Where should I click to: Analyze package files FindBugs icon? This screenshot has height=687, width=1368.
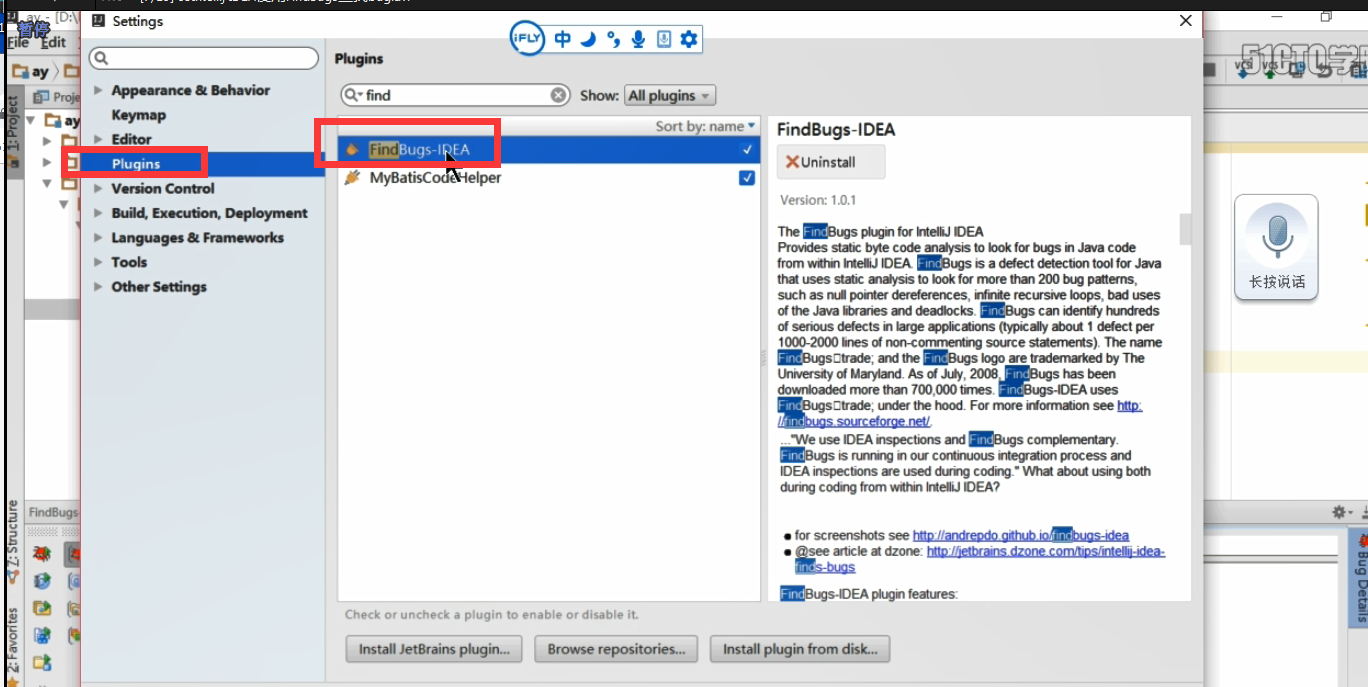[42, 607]
